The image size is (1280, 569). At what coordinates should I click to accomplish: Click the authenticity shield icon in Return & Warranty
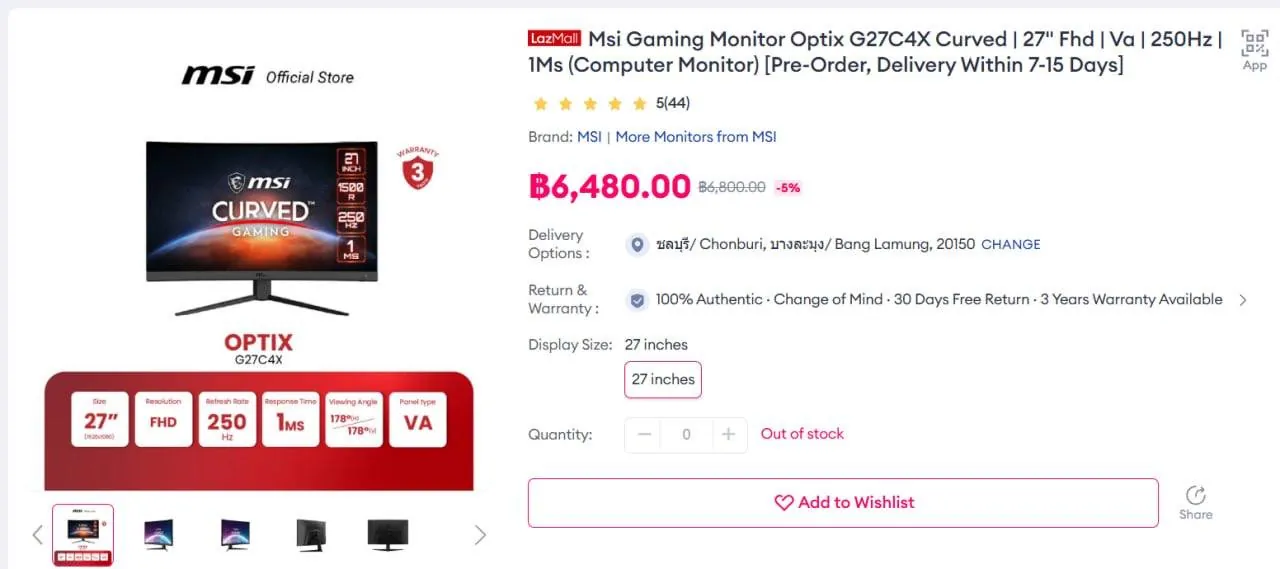coord(637,299)
